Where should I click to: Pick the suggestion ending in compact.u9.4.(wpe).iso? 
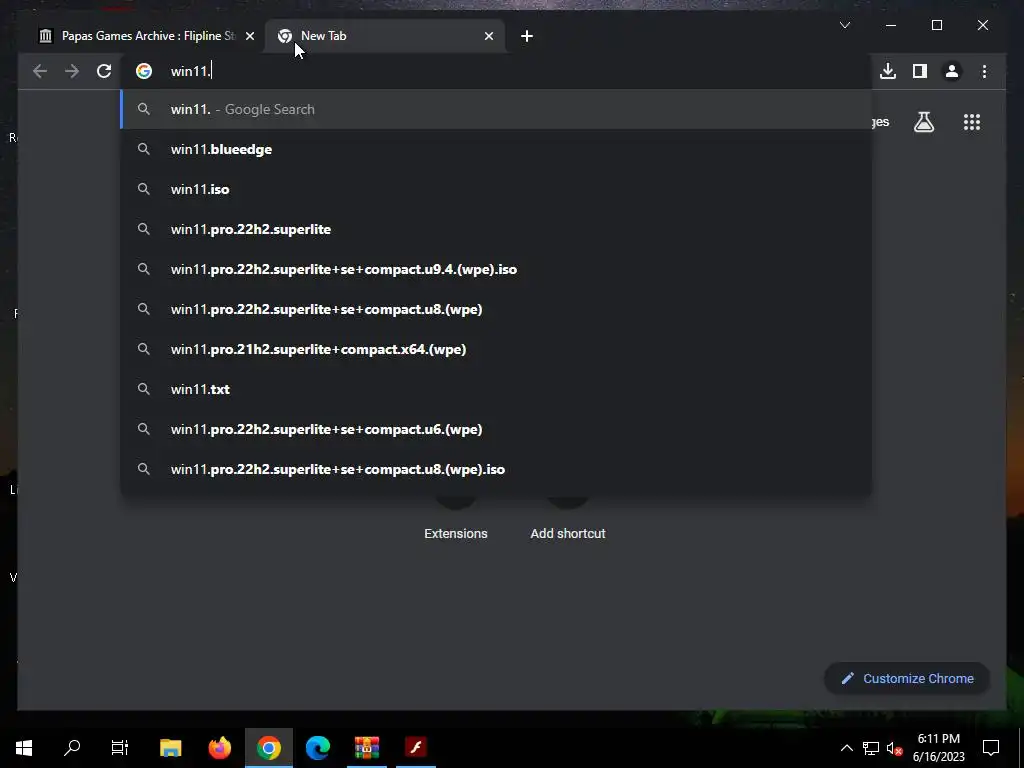(496, 269)
